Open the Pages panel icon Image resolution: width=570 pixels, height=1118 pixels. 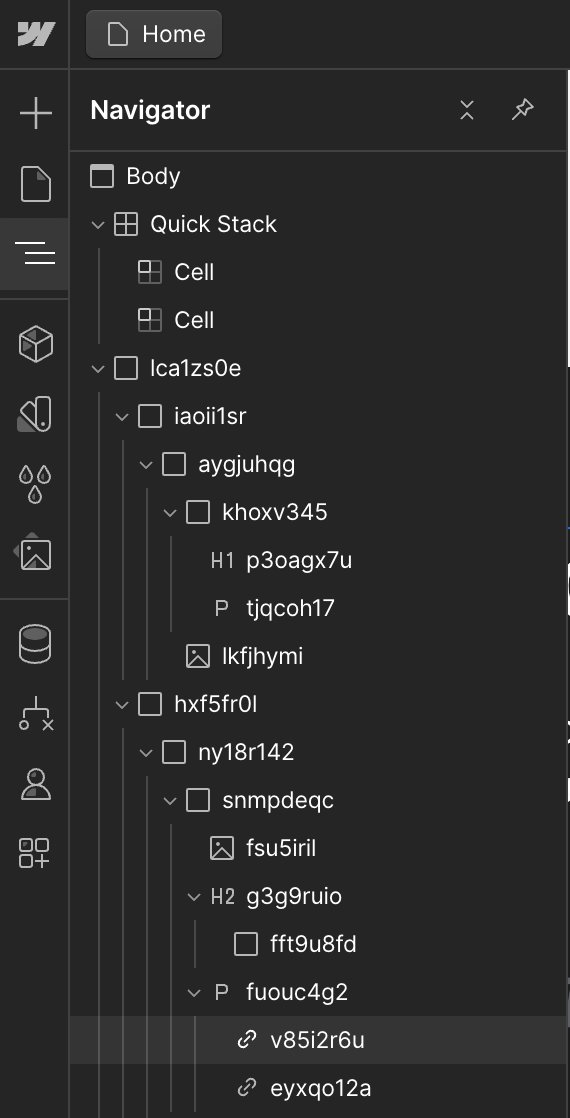pos(35,184)
